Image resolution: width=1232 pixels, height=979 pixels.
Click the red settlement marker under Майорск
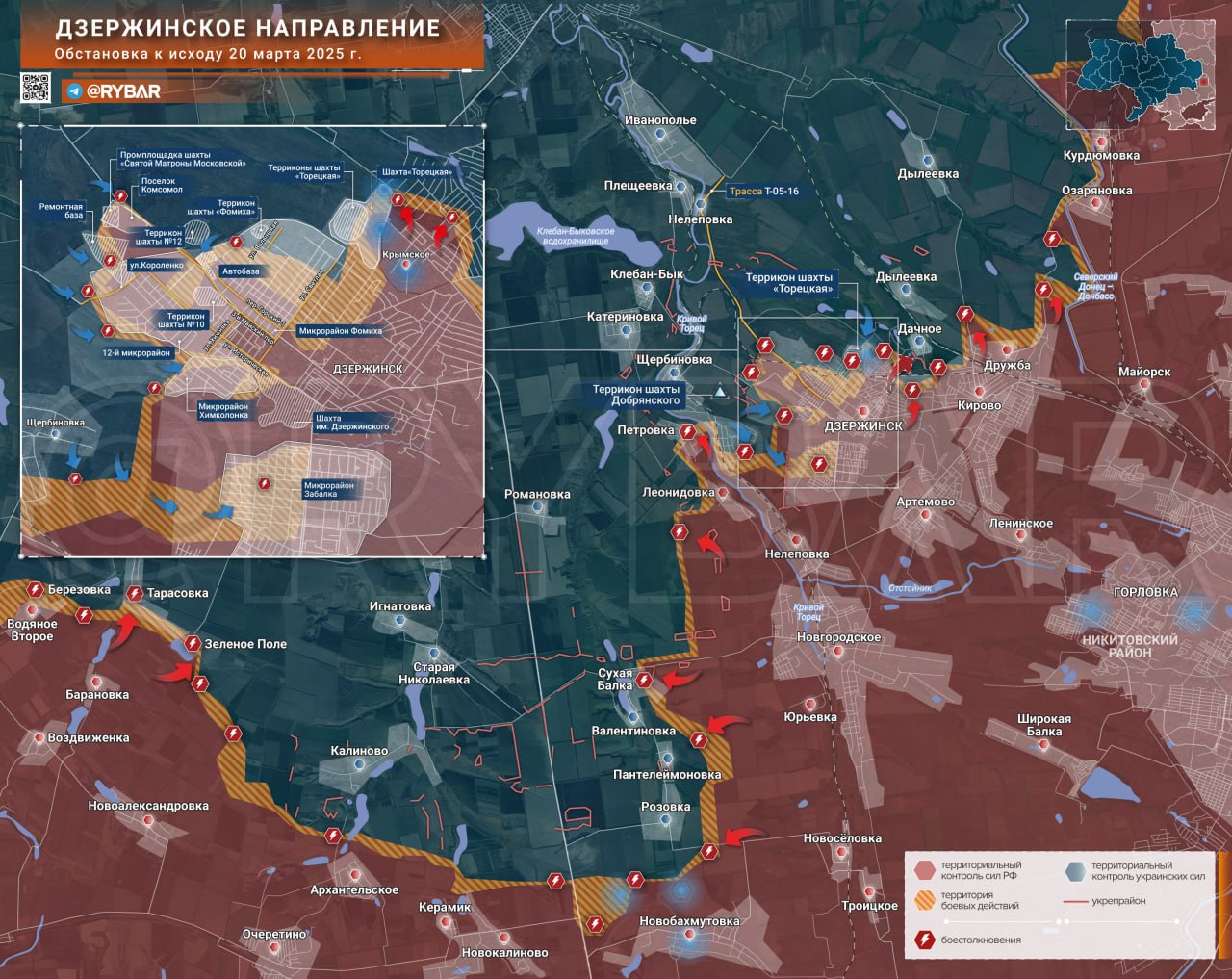[1144, 384]
